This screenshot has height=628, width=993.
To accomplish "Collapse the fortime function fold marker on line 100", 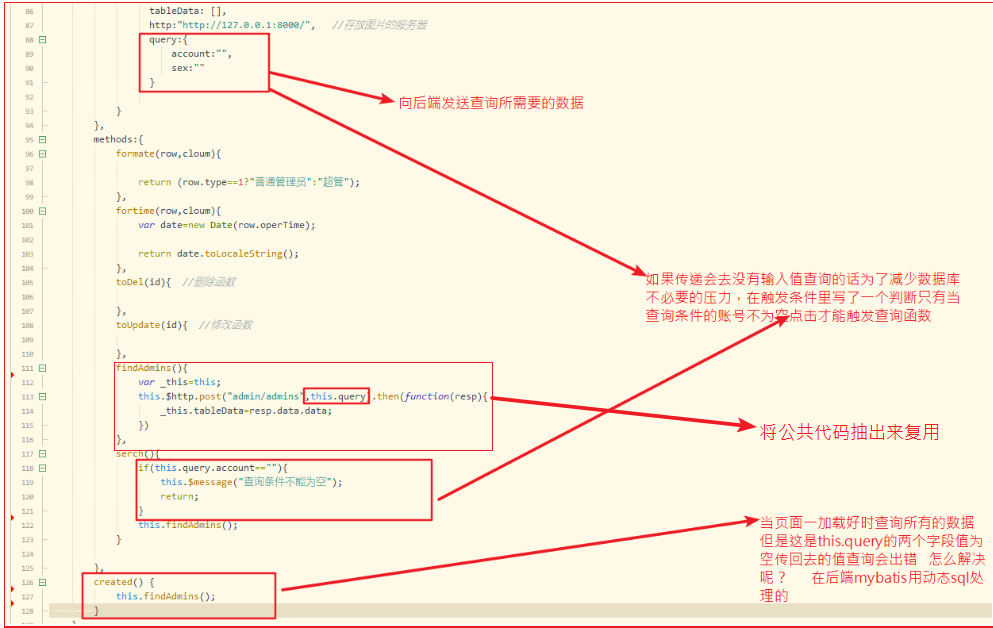I will click(42, 211).
